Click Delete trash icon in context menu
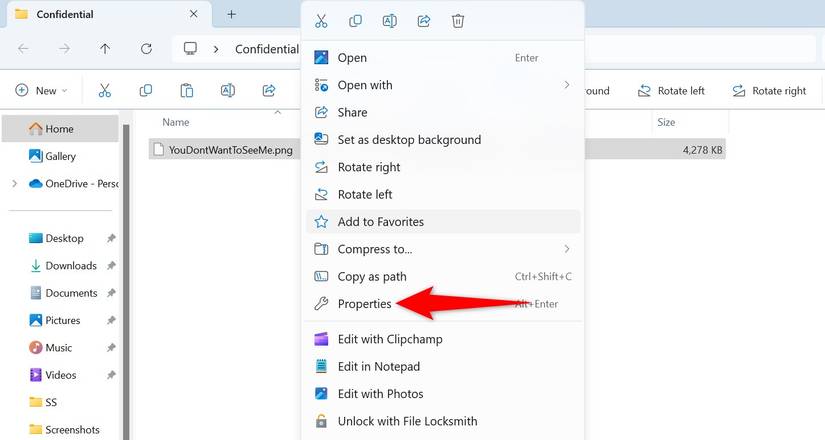The width and height of the screenshot is (825, 440). click(458, 21)
